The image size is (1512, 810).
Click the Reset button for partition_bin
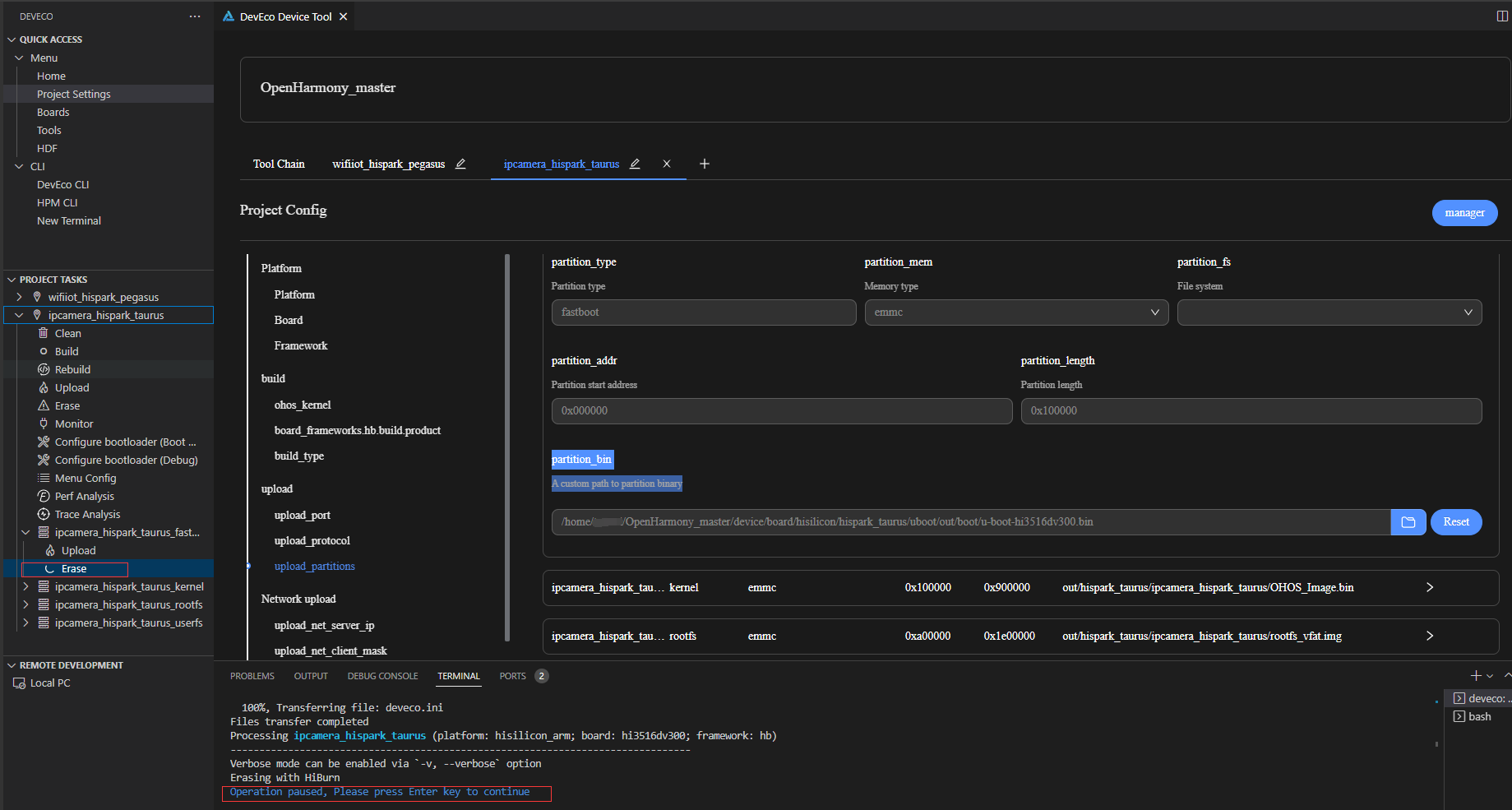tap(1456, 522)
